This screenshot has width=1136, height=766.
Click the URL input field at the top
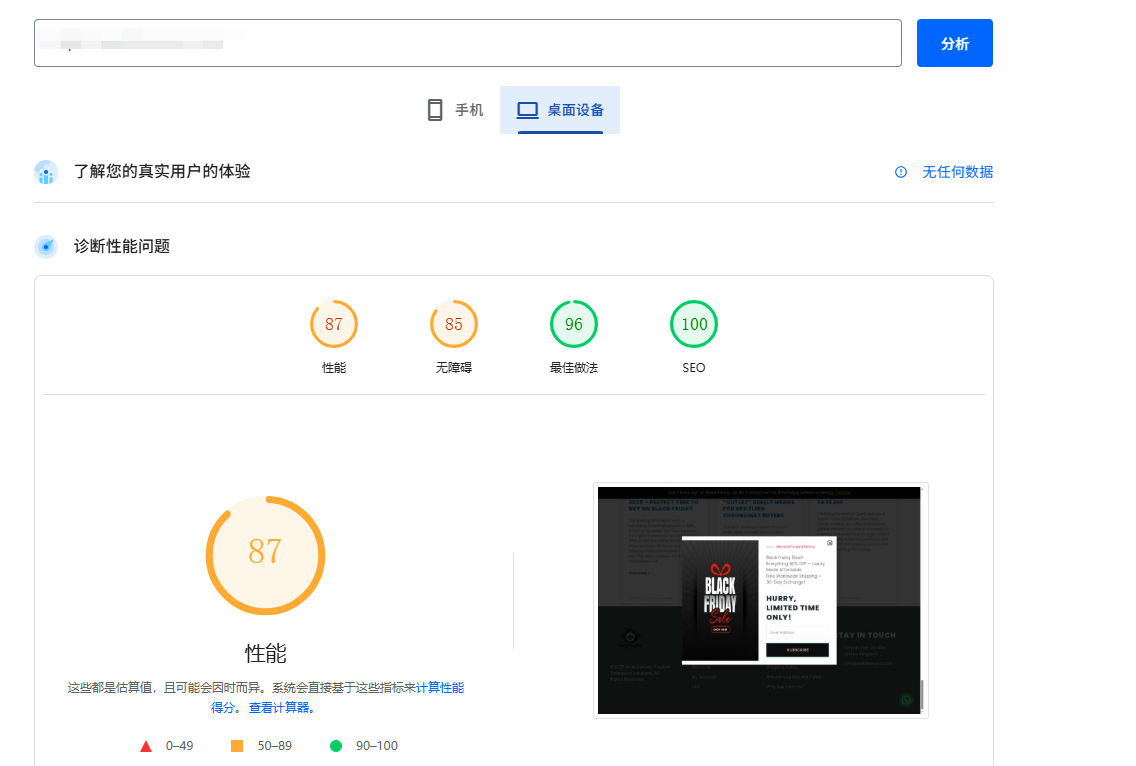tap(467, 43)
